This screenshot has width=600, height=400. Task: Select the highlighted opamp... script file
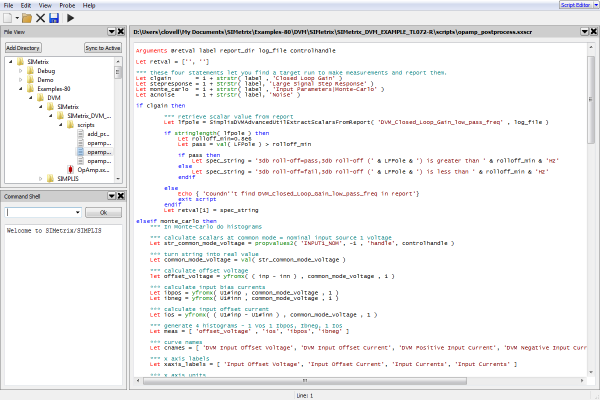pyautogui.click(x=99, y=152)
